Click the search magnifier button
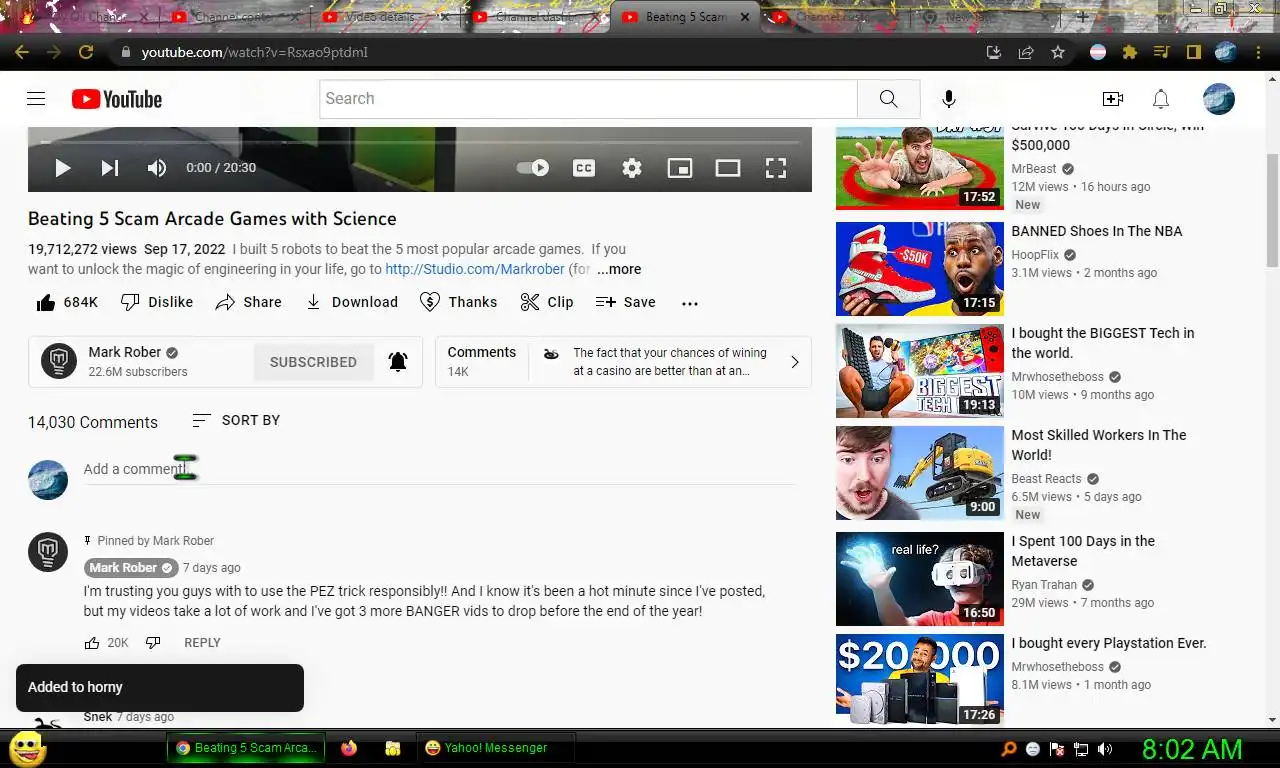Screen dimensions: 1280x768 [888, 99]
